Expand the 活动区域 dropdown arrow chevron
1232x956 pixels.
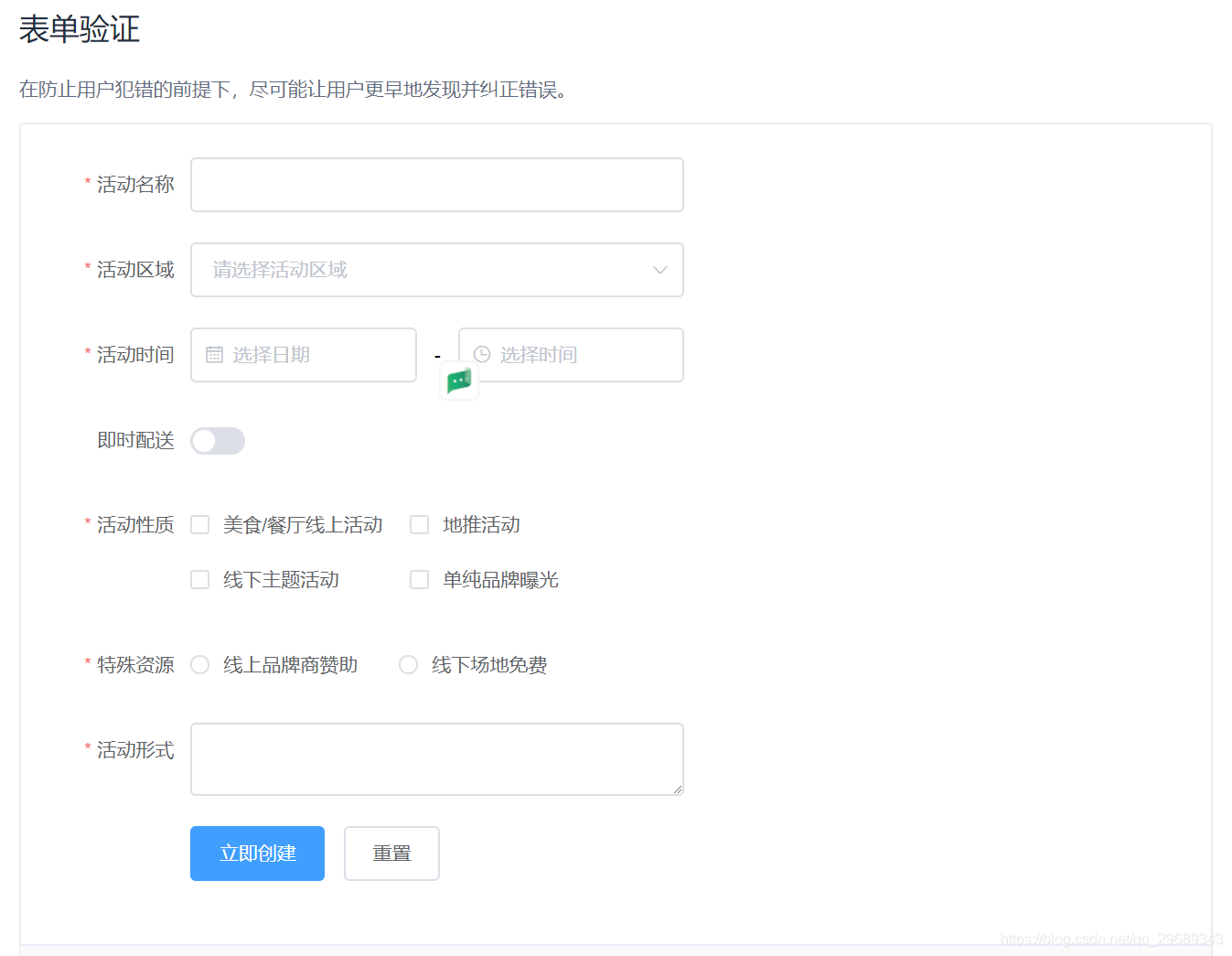(659, 270)
